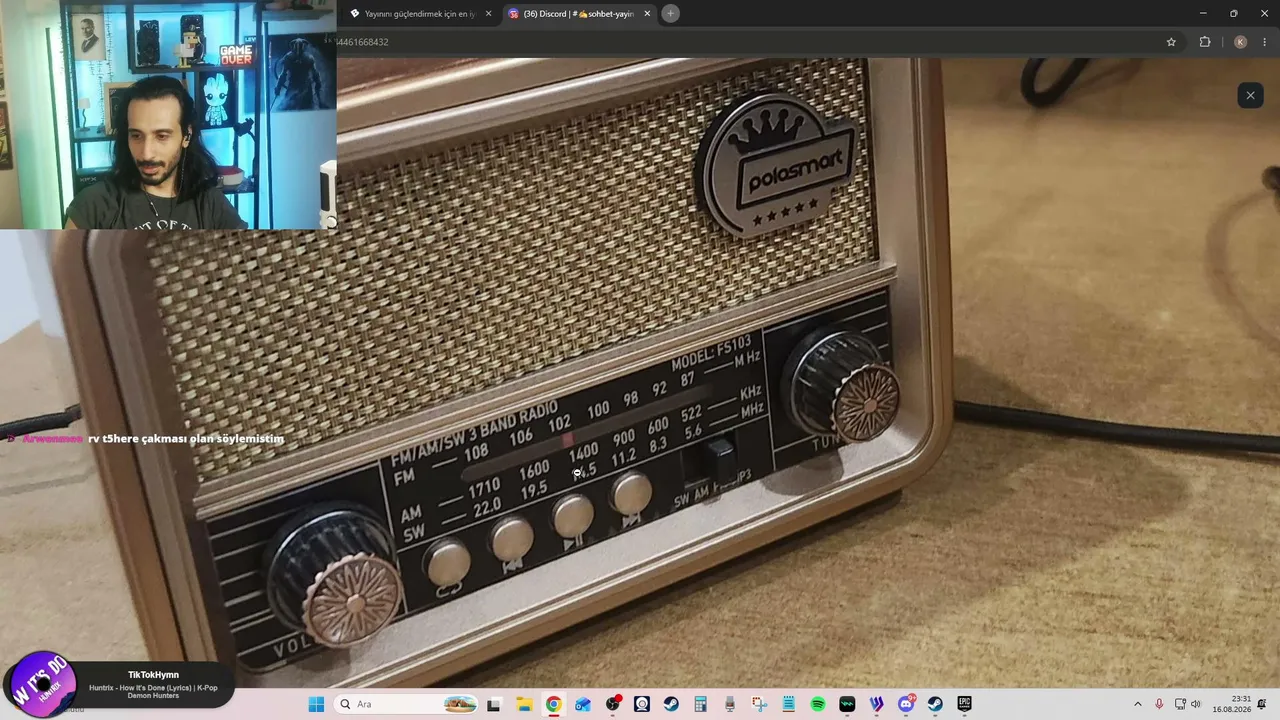Open the Steam icon beside Calculator

[x=671, y=704]
